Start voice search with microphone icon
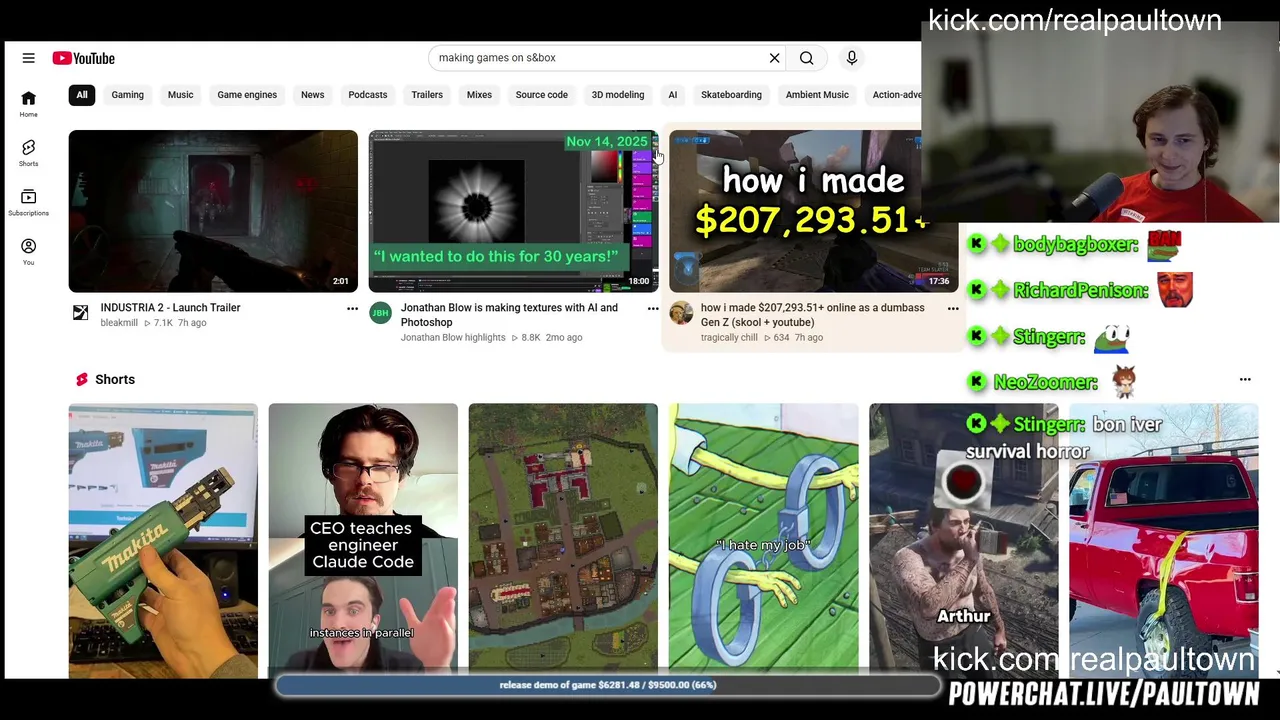This screenshot has width=1280, height=720. (852, 58)
